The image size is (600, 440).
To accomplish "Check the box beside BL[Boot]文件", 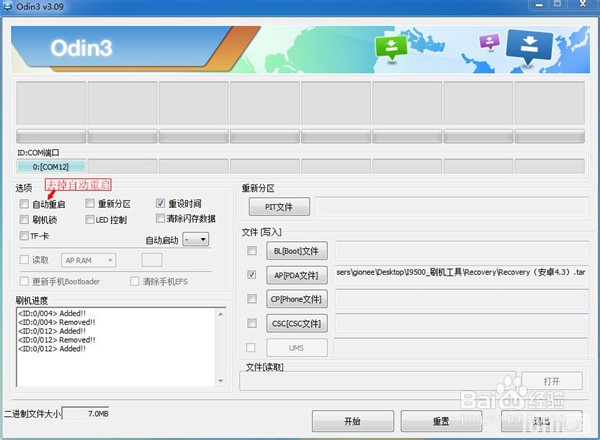I will (x=252, y=251).
